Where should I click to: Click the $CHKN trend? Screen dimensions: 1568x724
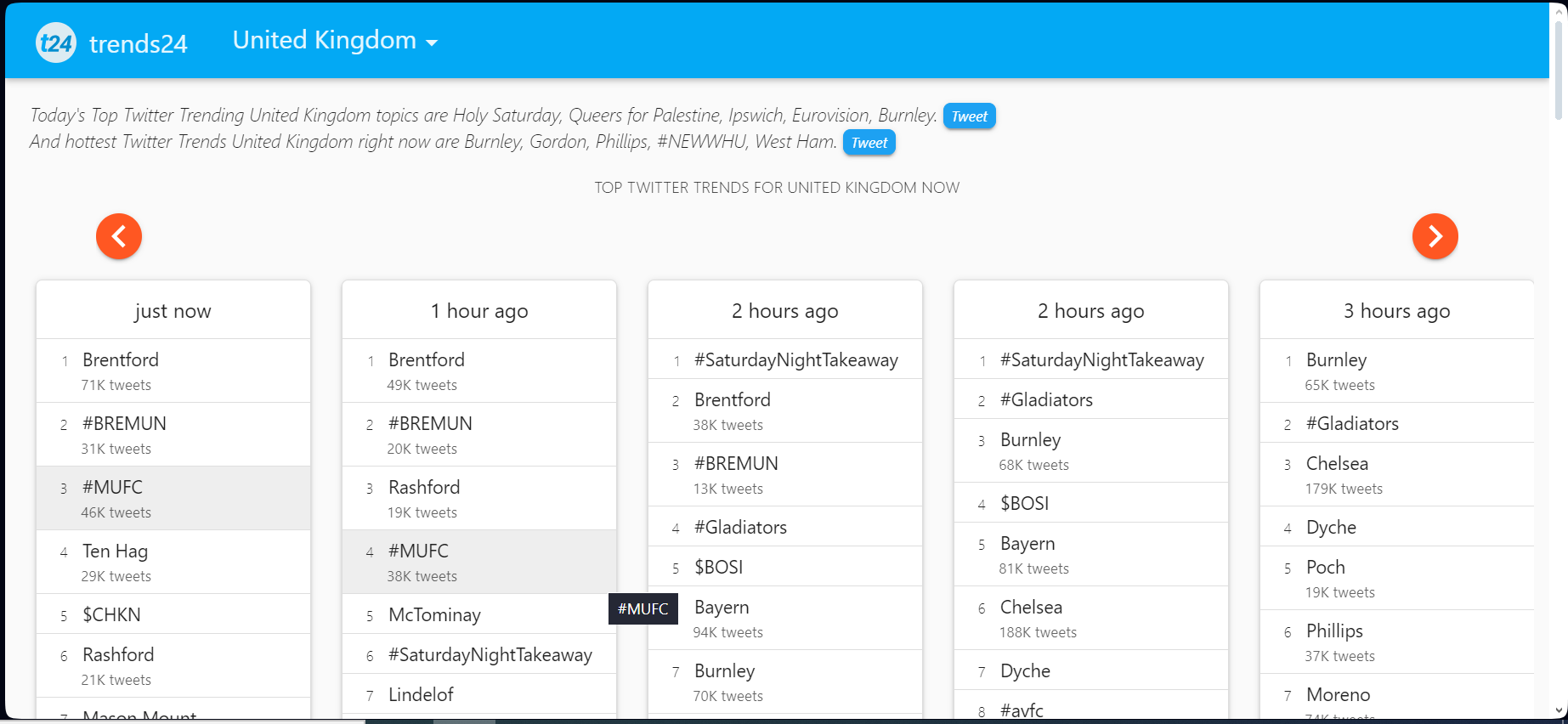[111, 615]
